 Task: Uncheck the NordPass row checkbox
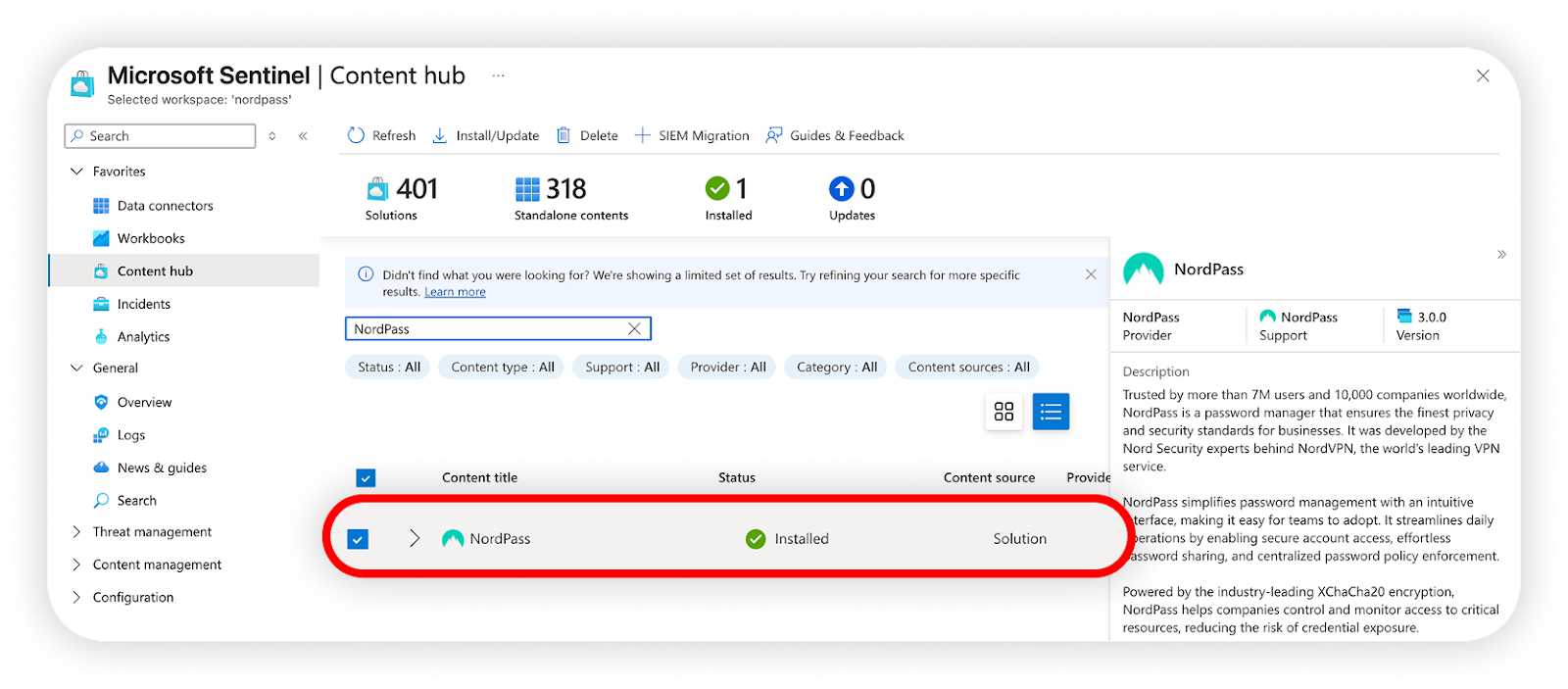coord(358,539)
